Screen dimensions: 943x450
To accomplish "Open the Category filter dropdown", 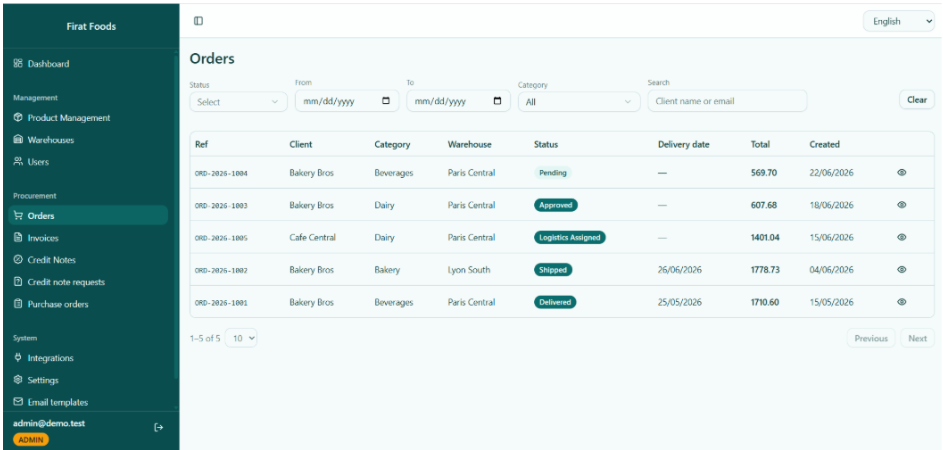I will click(x=579, y=102).
